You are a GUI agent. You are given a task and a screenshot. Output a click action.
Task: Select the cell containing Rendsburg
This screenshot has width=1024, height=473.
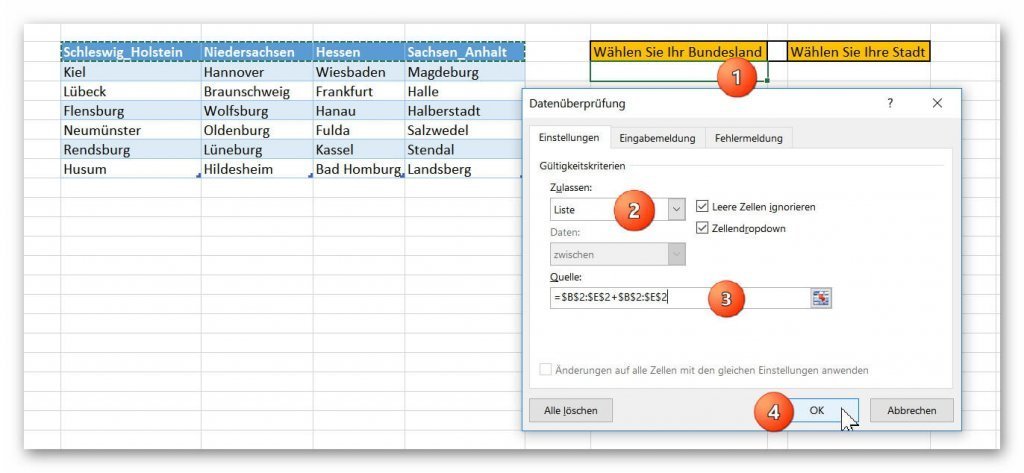pyautogui.click(x=131, y=150)
